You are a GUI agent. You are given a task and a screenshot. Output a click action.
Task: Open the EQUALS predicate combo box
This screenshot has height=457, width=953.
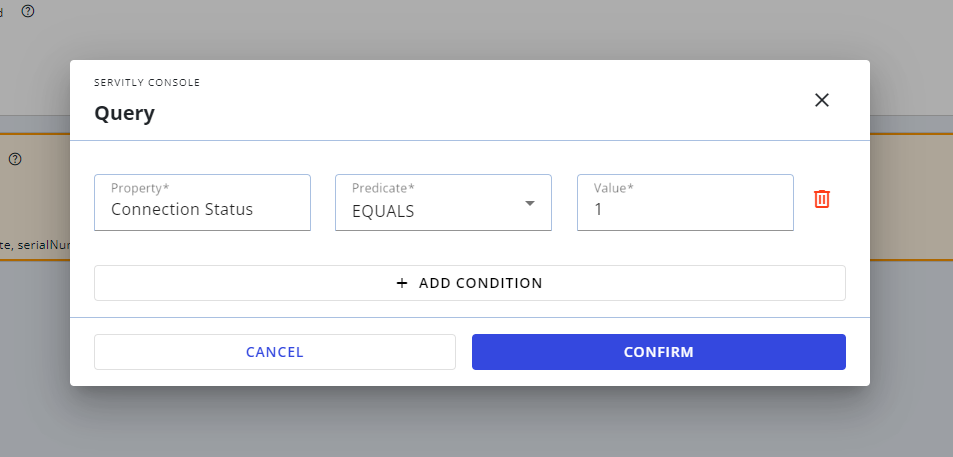point(443,202)
